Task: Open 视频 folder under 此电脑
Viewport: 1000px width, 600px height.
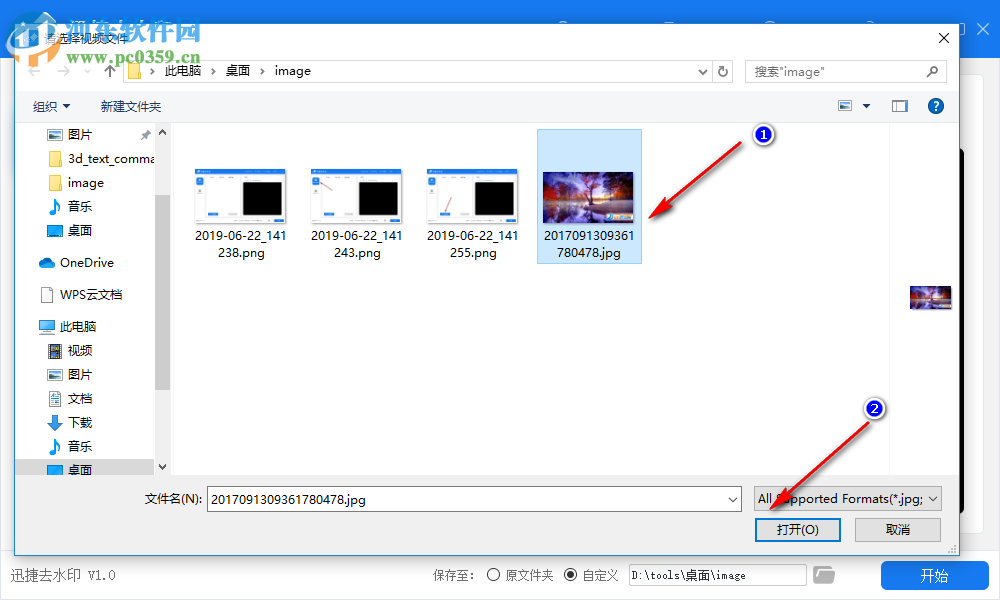Action: tap(70, 351)
